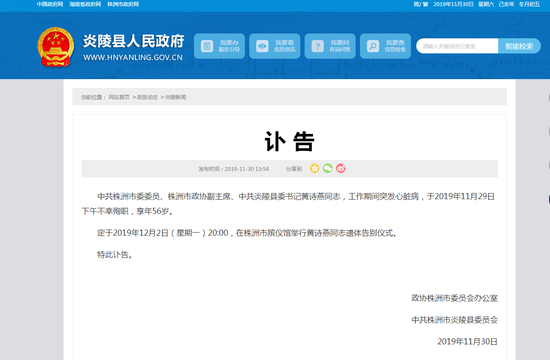Open 我要看 信息资讯 button

tap(275, 46)
